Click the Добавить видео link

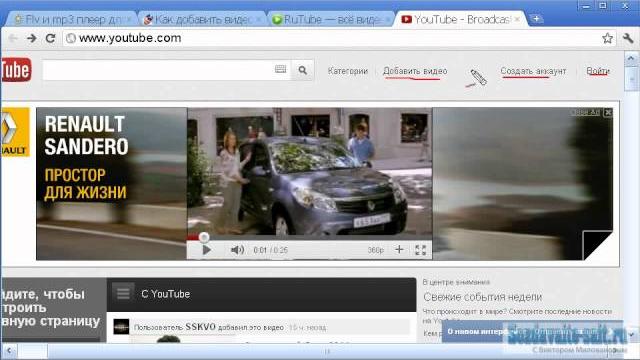click(415, 71)
